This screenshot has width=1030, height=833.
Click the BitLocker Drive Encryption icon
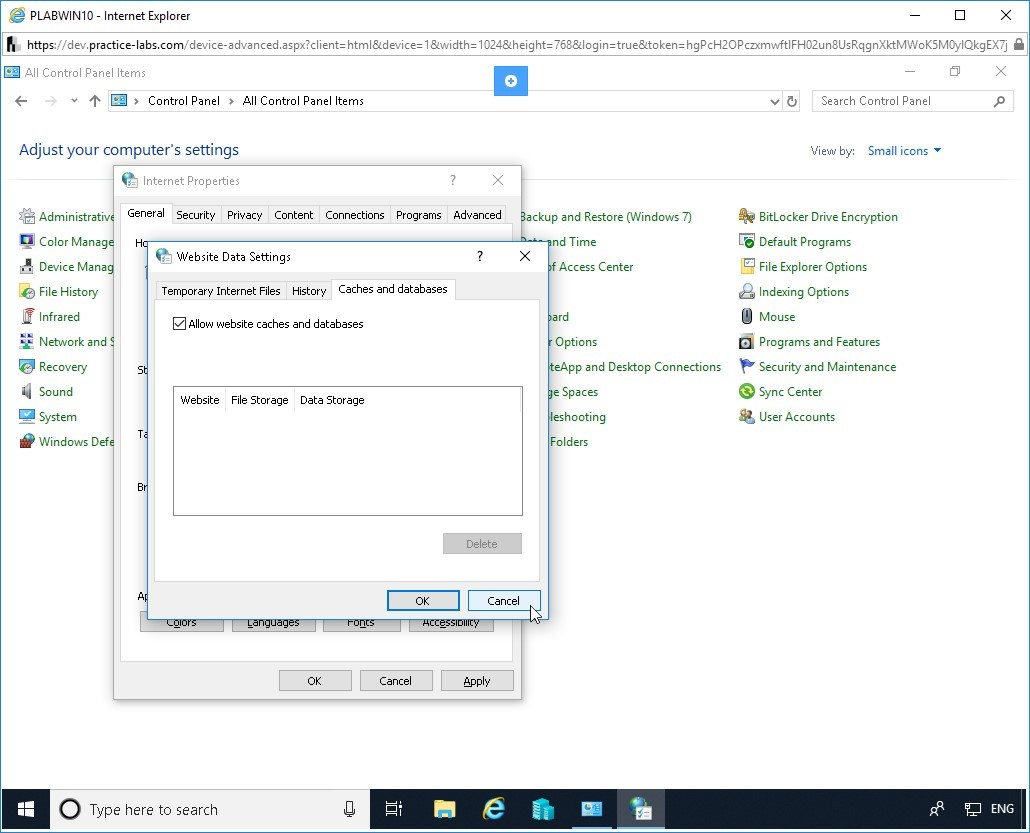click(747, 216)
